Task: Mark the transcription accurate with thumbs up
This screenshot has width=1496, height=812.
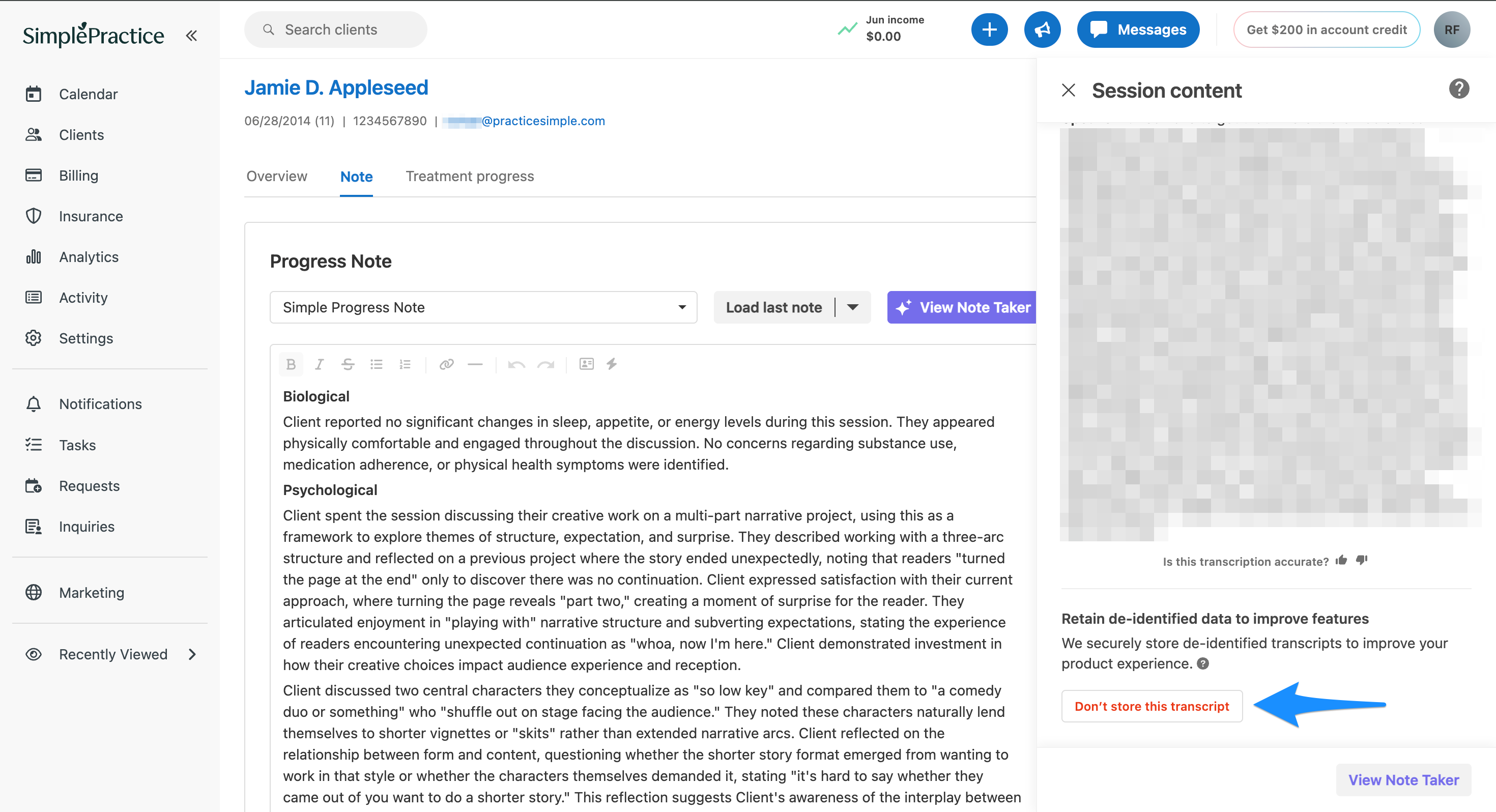Action: [x=1341, y=560]
